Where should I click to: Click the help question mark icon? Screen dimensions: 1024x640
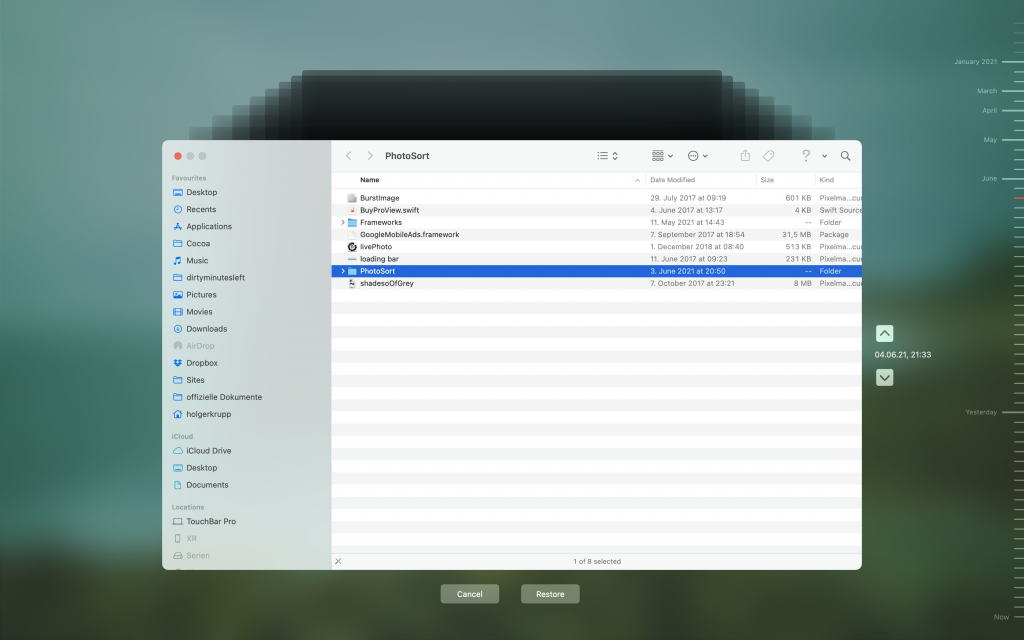(x=806, y=156)
